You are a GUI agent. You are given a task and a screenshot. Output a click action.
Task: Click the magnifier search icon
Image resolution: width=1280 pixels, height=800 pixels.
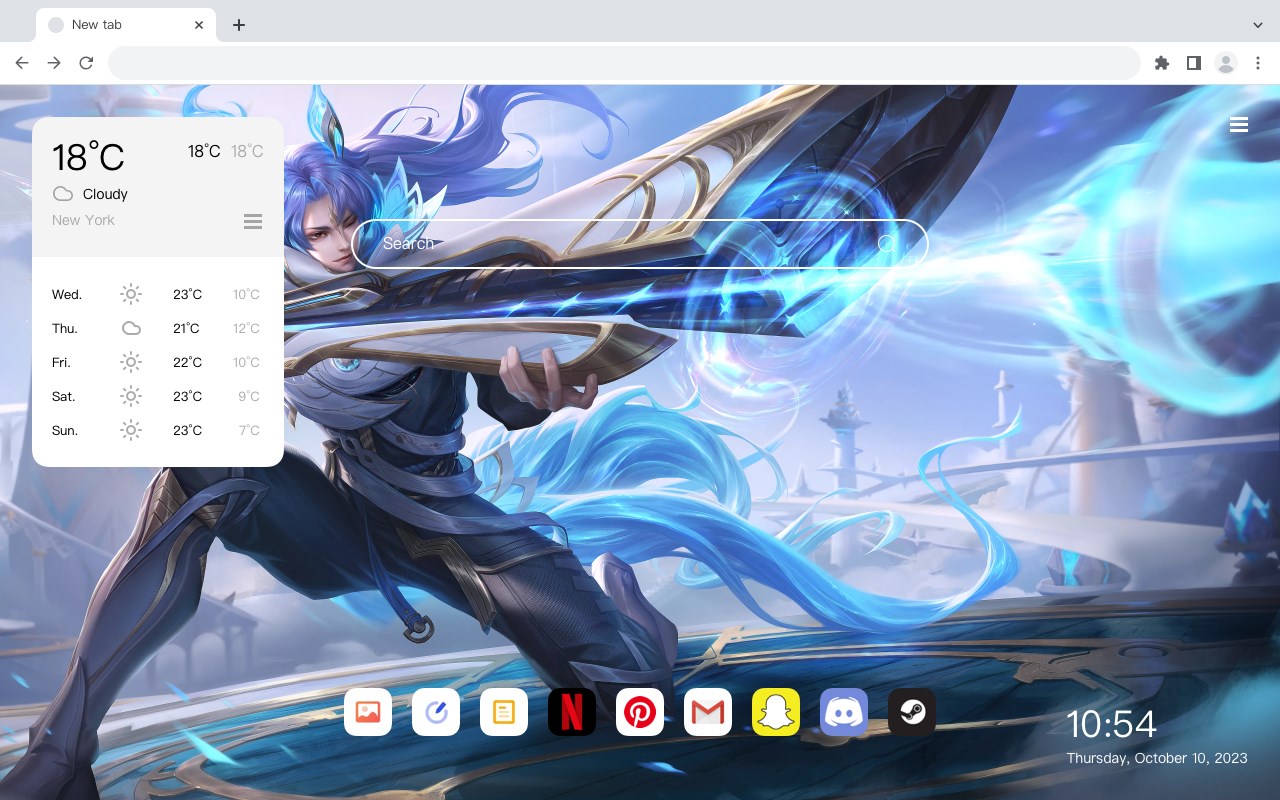(x=887, y=244)
